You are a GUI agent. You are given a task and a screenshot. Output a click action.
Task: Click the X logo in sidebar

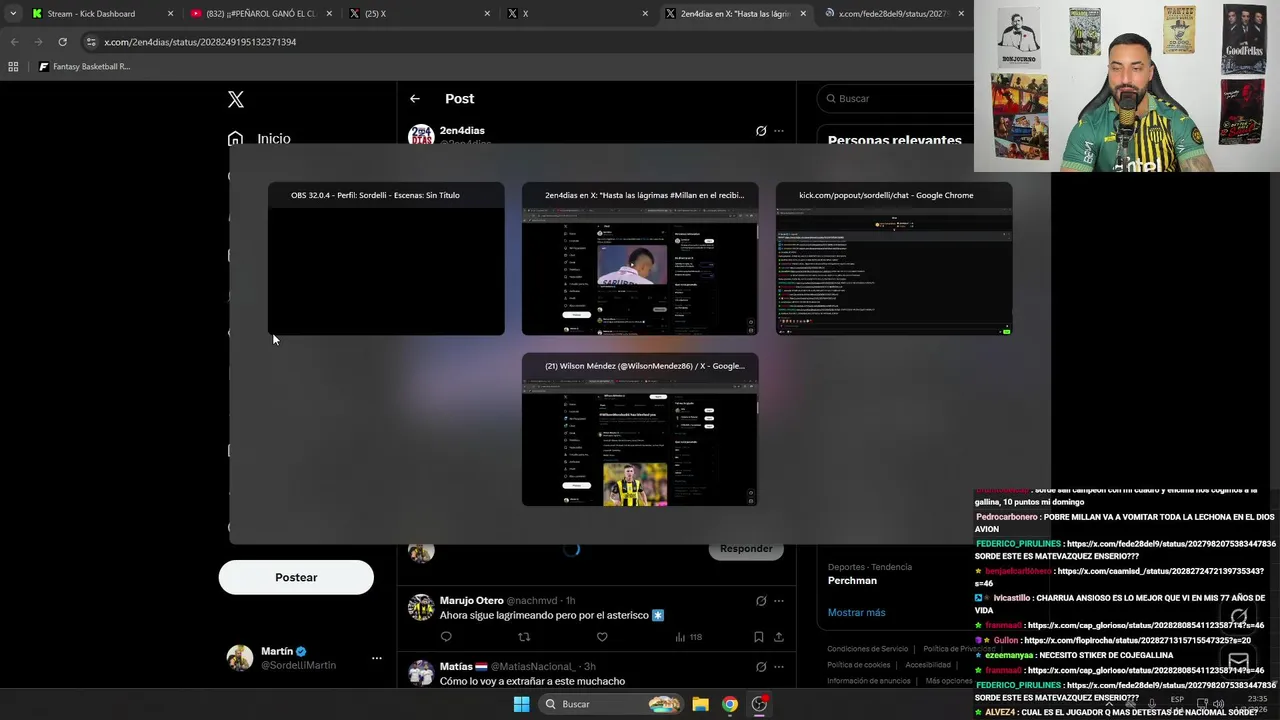[235, 99]
